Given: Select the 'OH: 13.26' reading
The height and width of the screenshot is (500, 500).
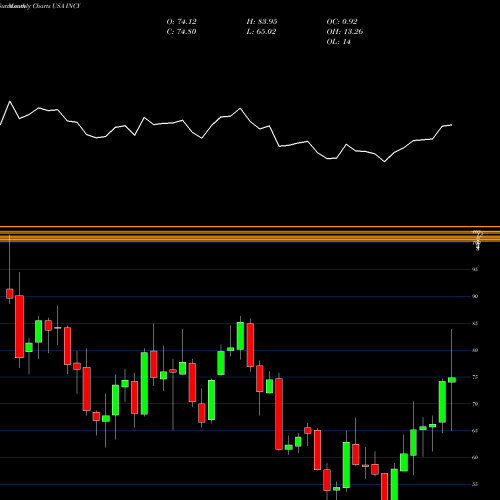Looking at the screenshot, I should click(345, 32).
